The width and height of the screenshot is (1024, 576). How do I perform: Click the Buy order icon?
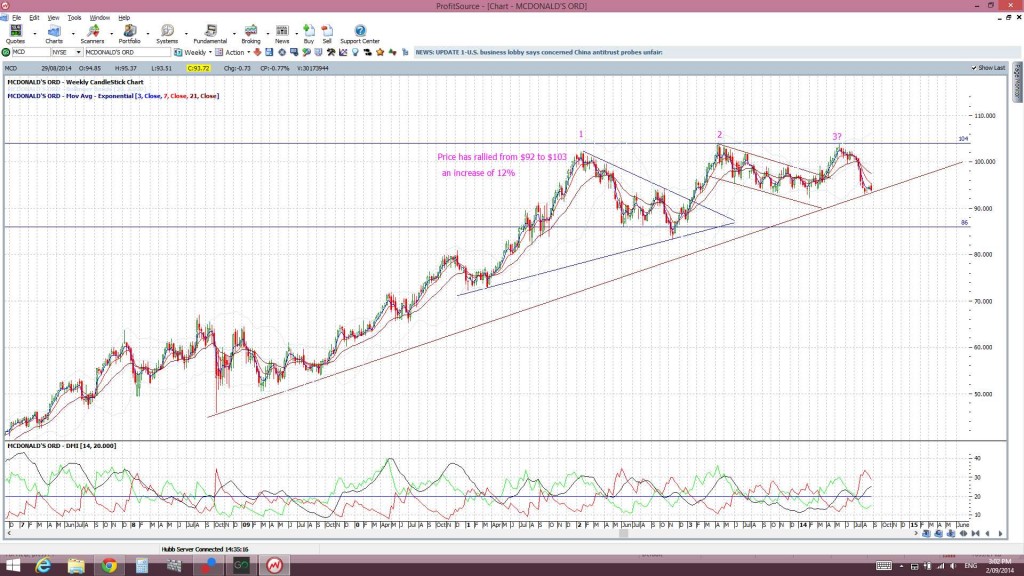(309, 34)
